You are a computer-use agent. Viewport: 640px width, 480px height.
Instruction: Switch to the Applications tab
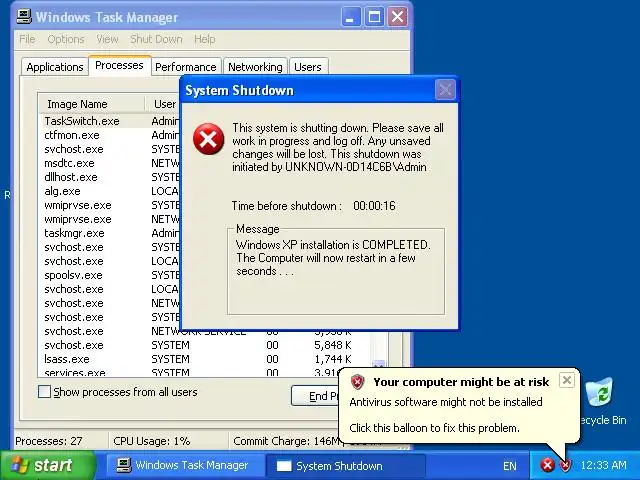(55, 67)
